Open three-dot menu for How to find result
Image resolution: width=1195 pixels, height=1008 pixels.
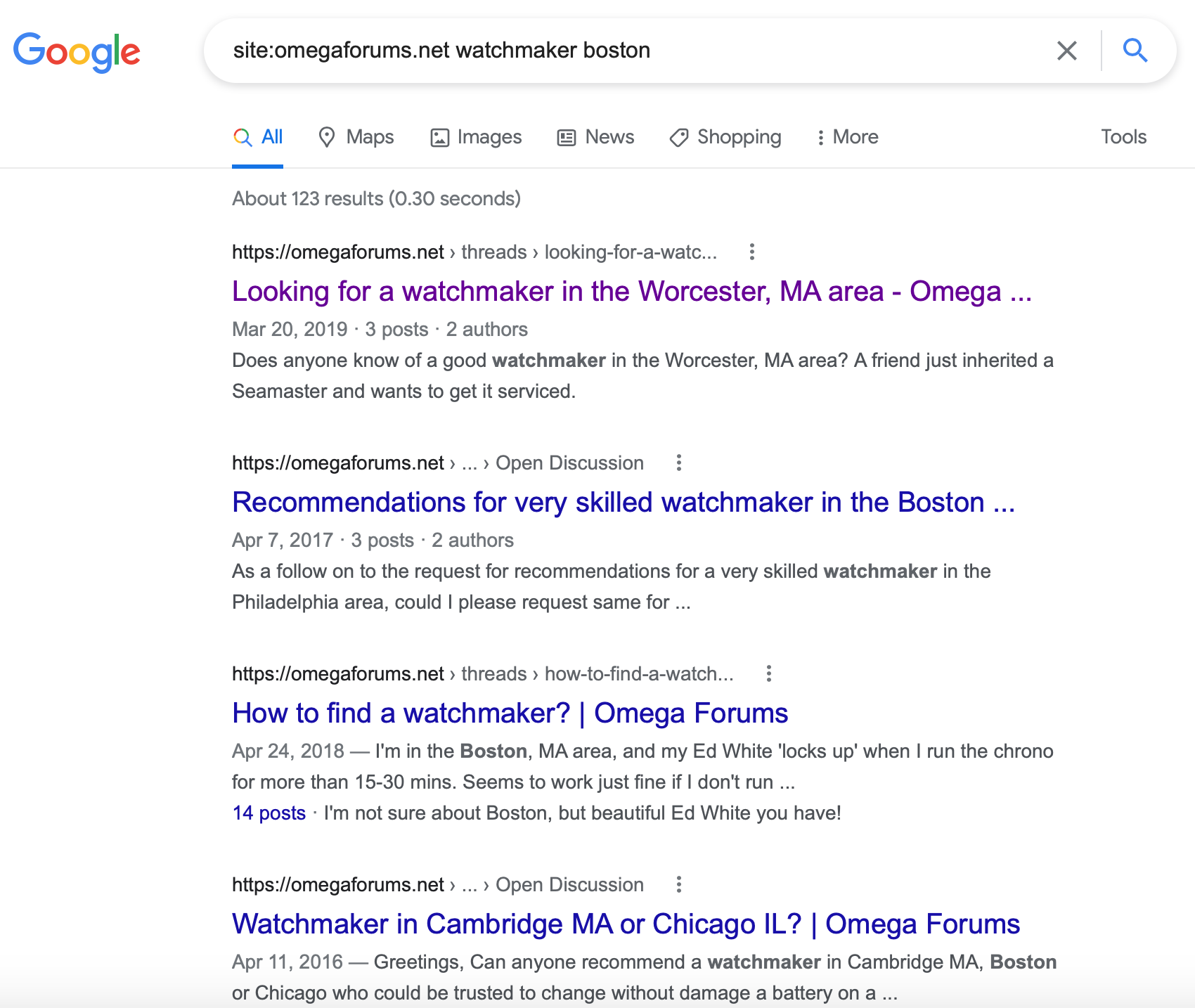click(768, 673)
